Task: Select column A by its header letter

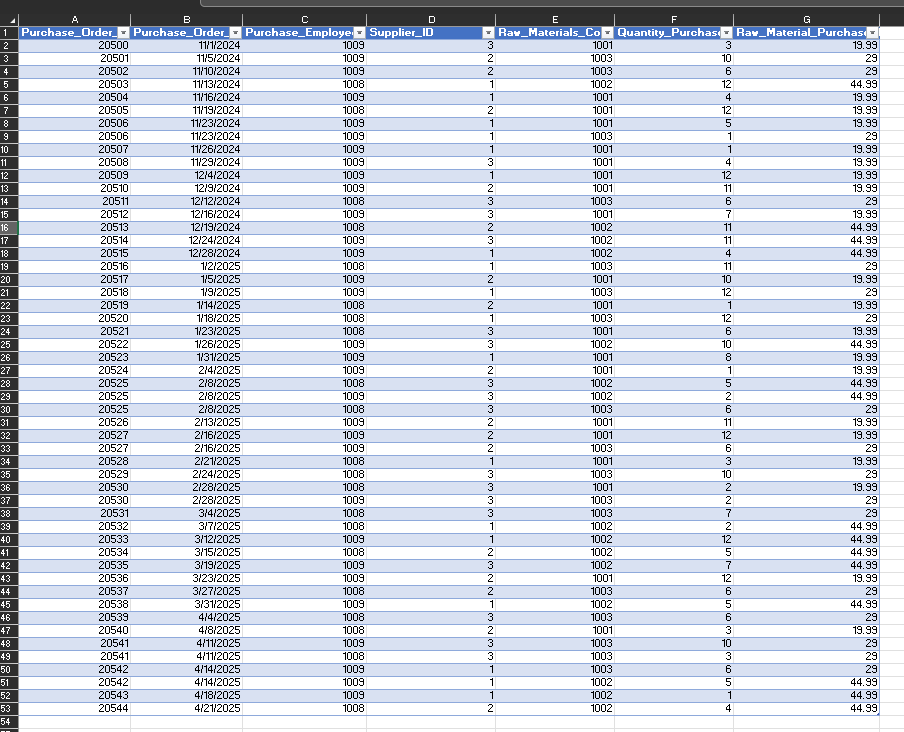Action: click(x=74, y=20)
